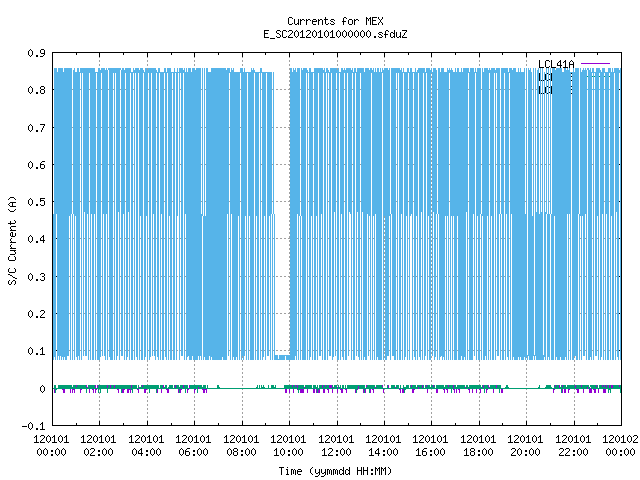Click the y-axis tick value 0.3
Screen dimensions: 640x480
[36, 277]
